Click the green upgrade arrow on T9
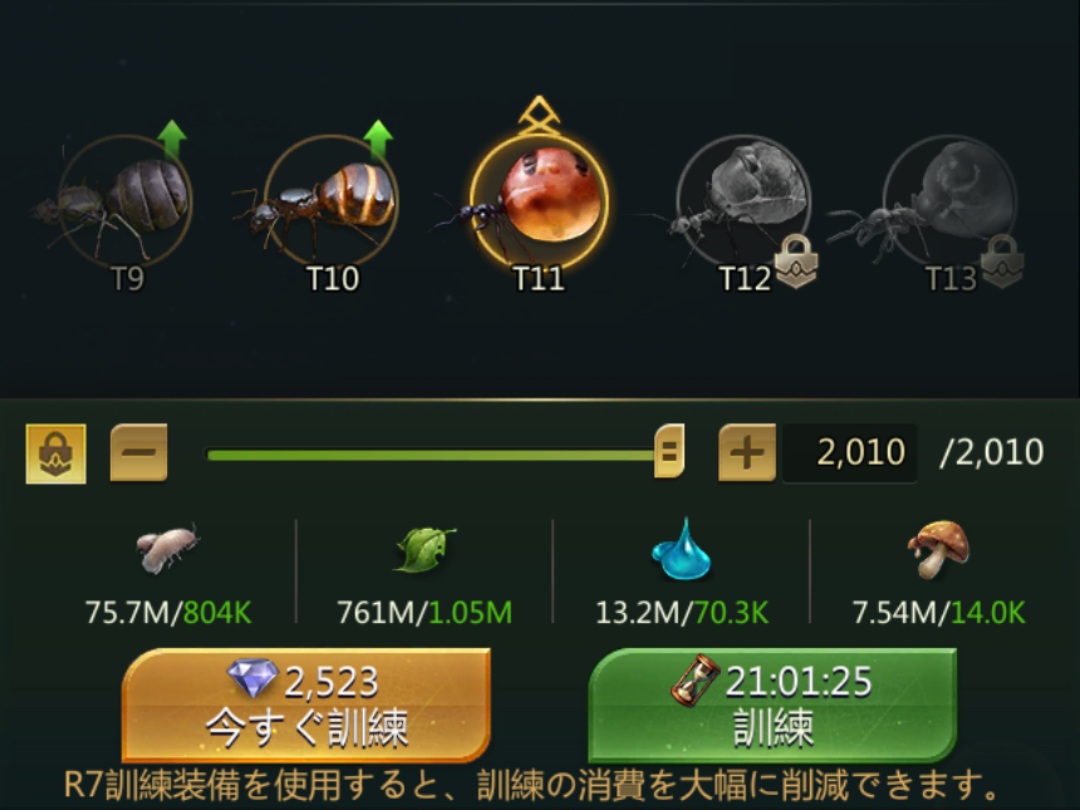 coord(172,141)
